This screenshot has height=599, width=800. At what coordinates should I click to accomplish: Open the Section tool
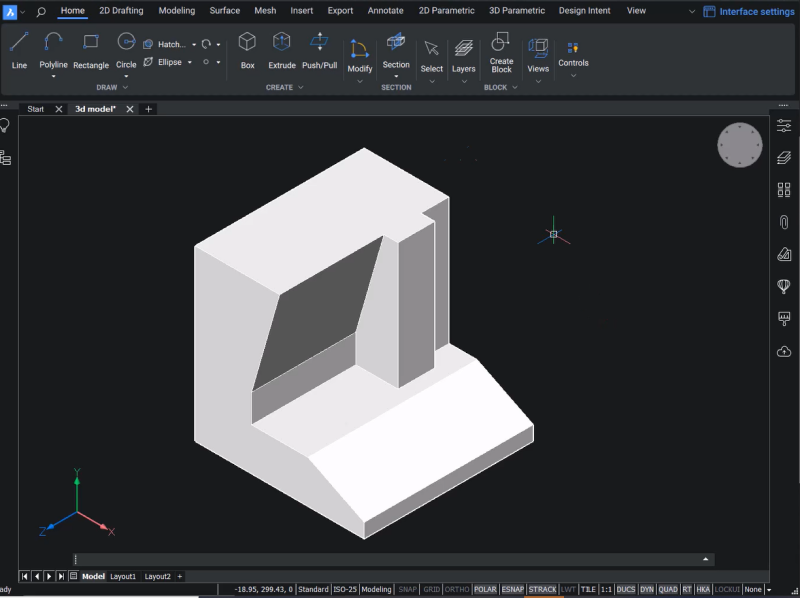396,50
